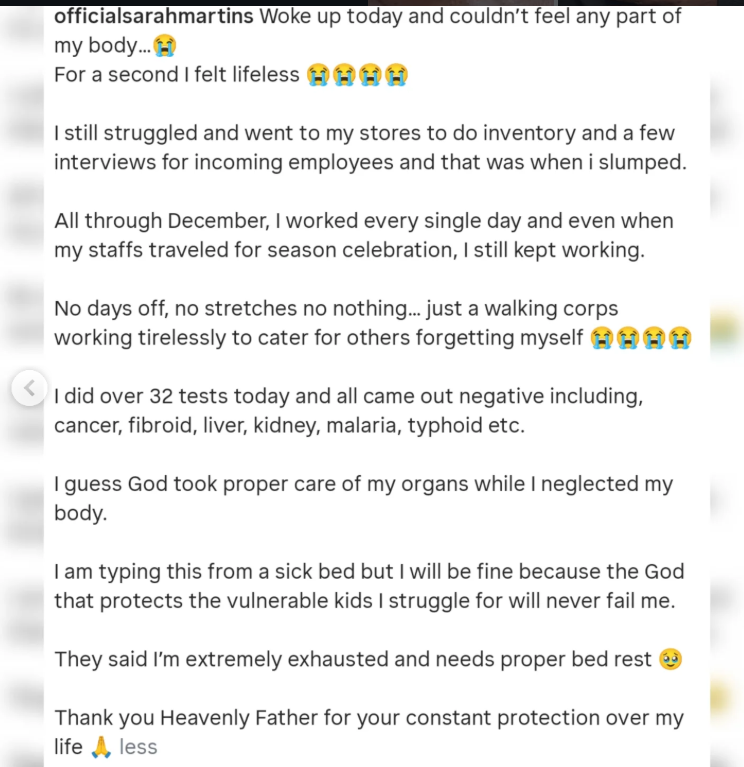Click the crying emoji after "my body..."
744x767 pixels.
click(165, 47)
